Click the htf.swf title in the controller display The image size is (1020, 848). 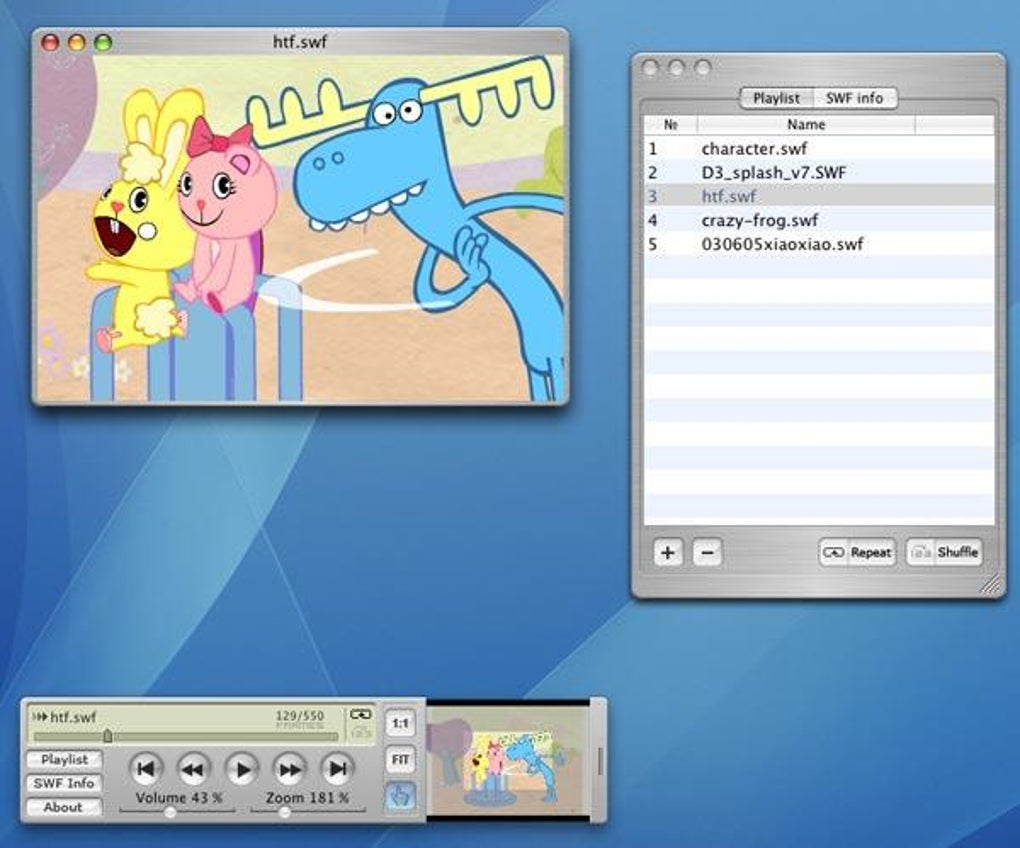coord(73,717)
